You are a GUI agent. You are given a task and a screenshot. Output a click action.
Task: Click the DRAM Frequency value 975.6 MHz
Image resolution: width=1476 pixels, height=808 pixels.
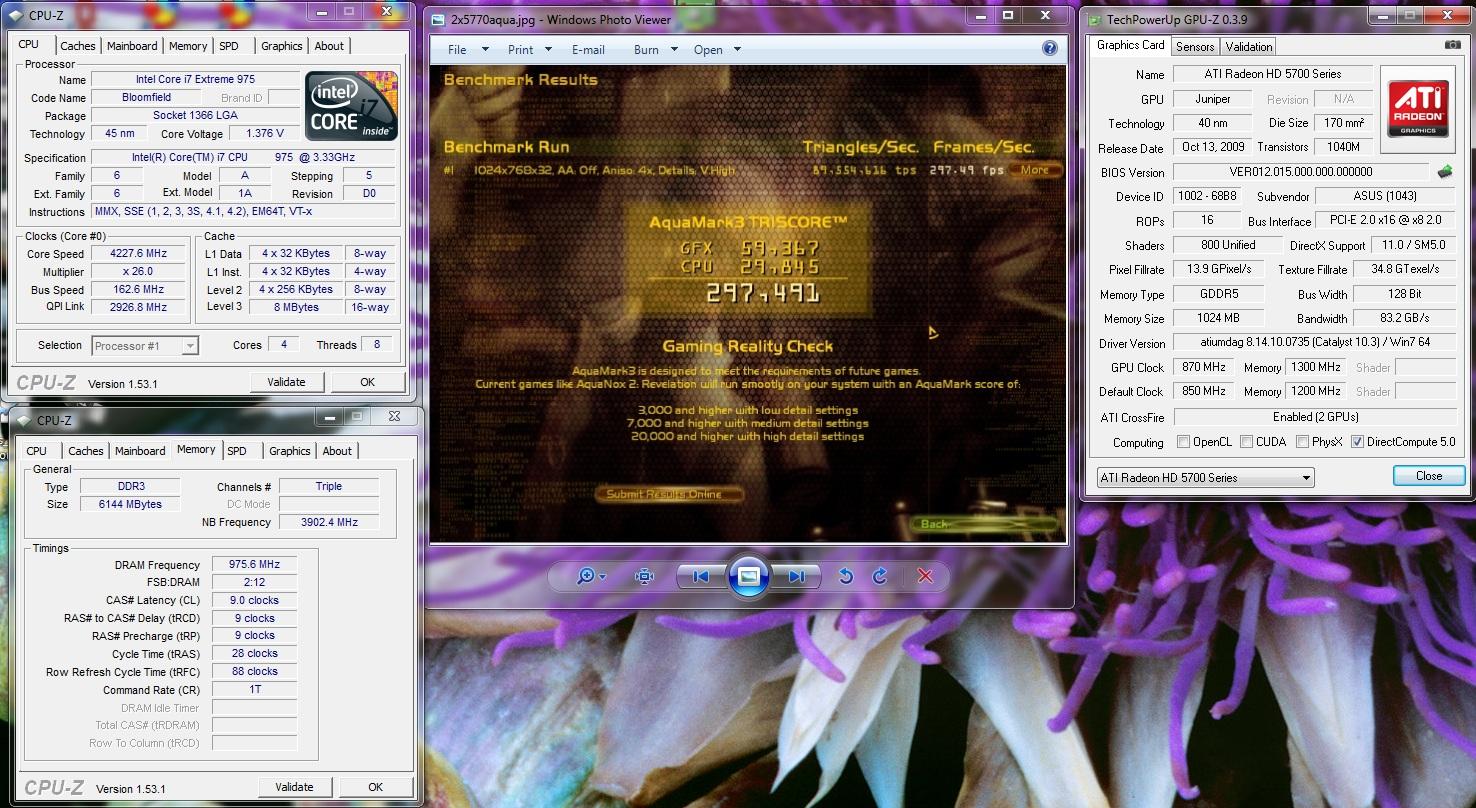pyautogui.click(x=254, y=565)
